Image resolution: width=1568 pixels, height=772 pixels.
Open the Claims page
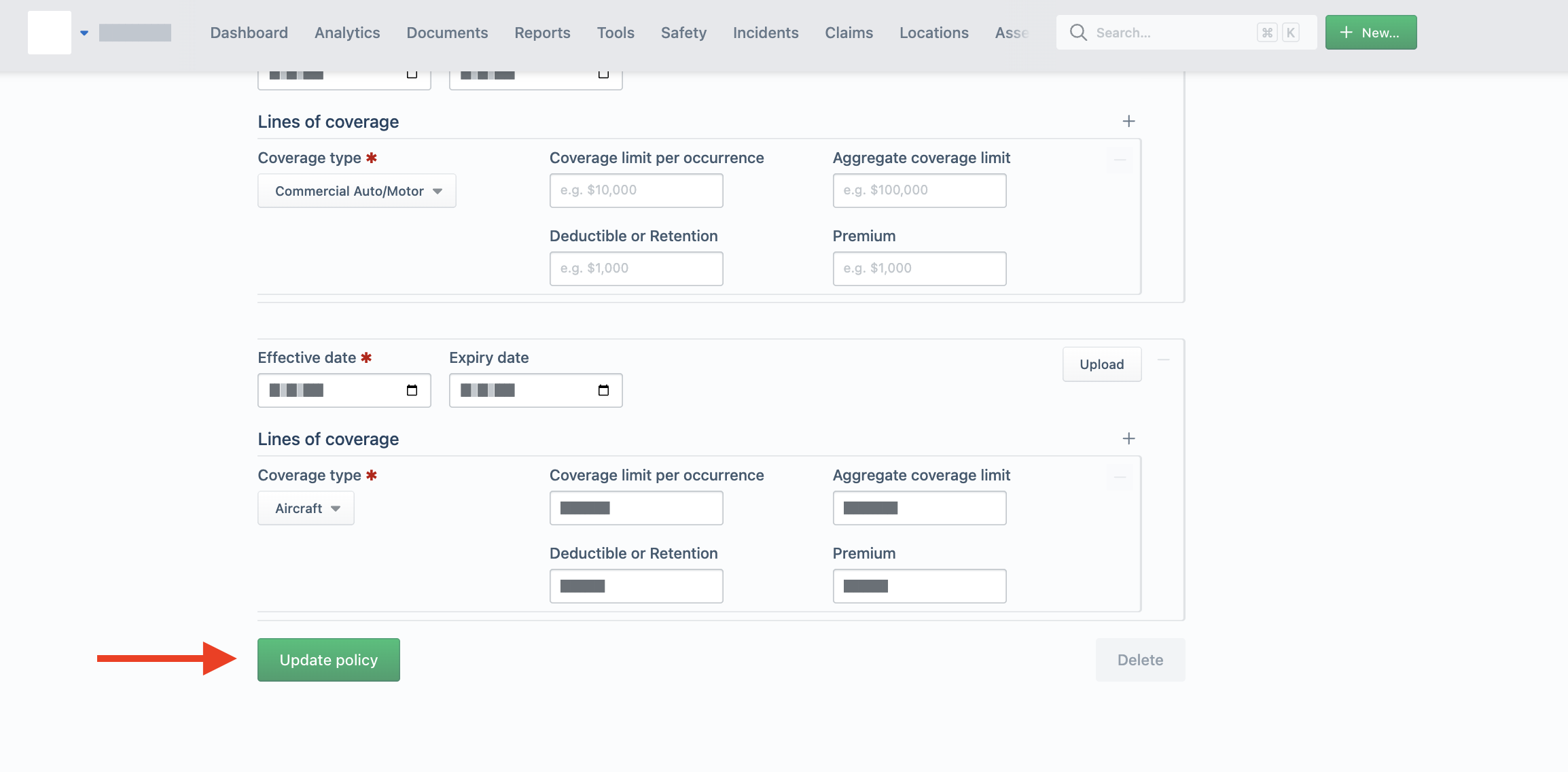click(849, 33)
